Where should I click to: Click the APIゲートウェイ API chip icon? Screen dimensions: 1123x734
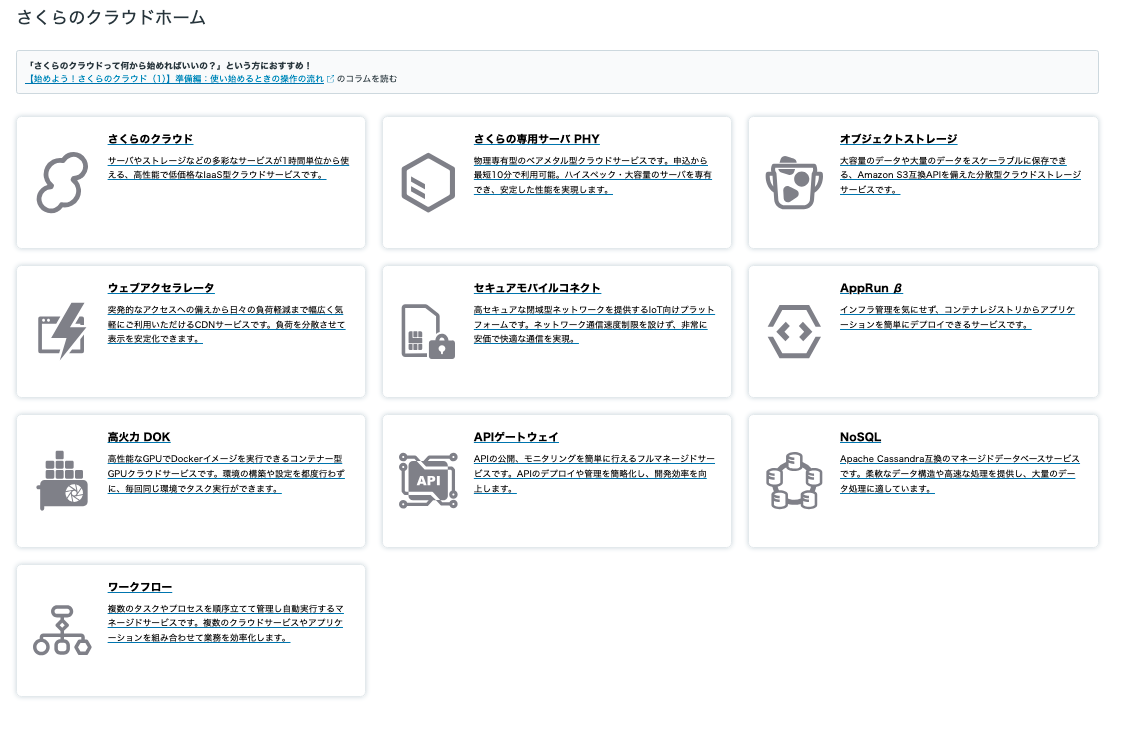[428, 481]
